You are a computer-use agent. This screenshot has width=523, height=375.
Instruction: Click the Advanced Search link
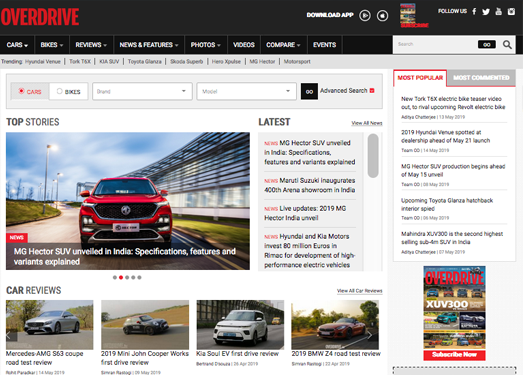[344, 90]
